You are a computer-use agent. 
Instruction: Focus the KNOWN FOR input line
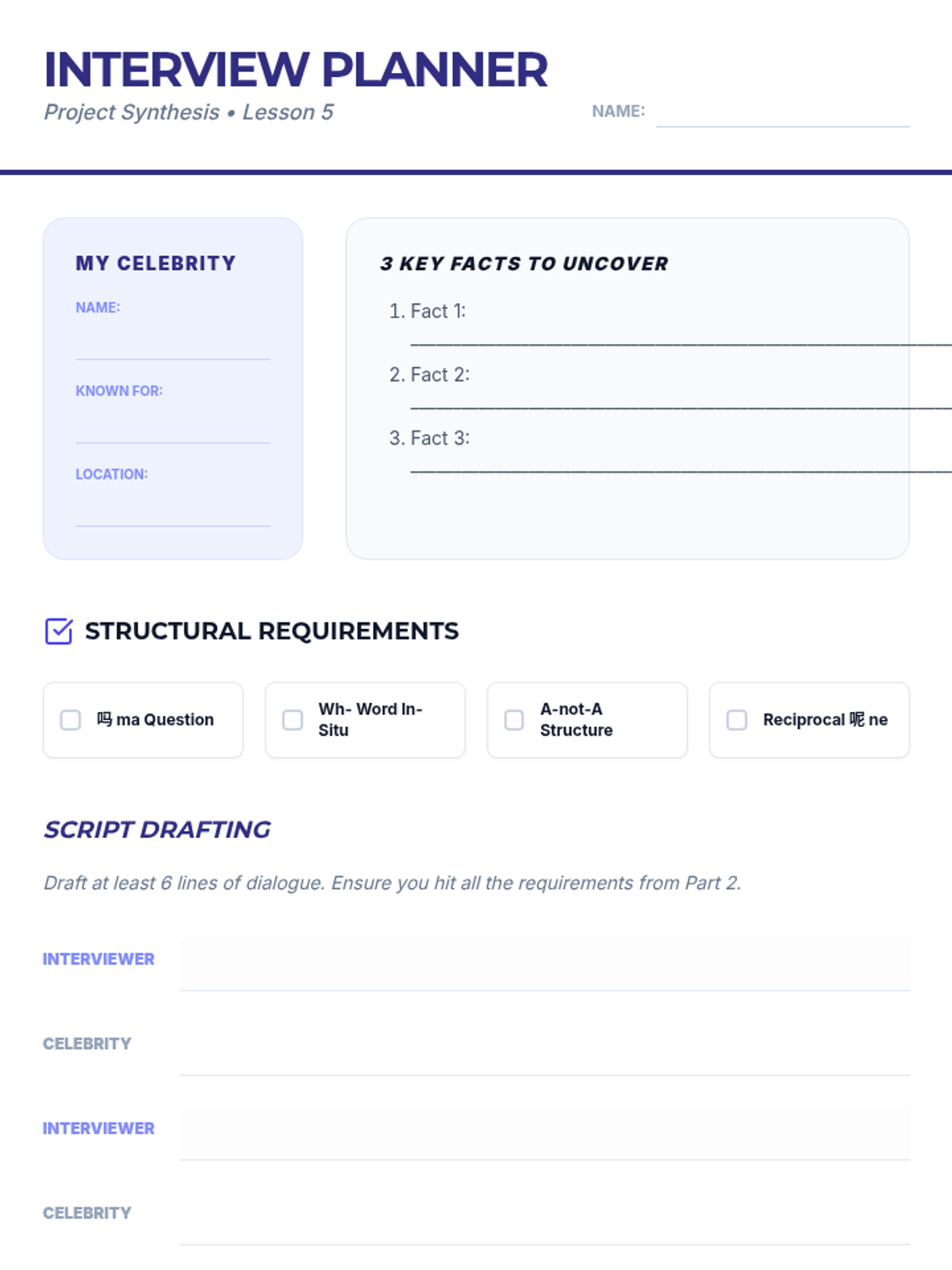click(172, 429)
